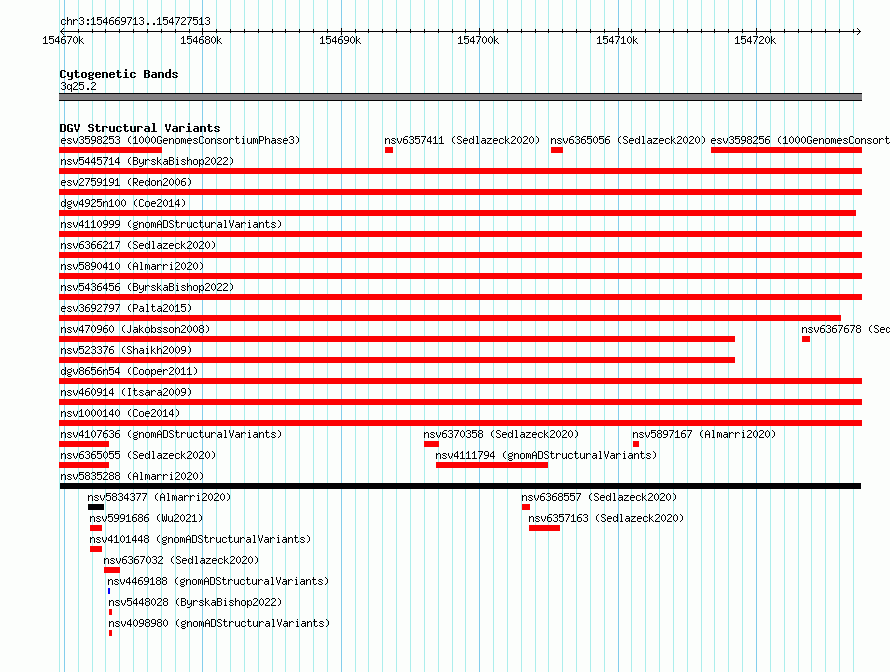
Task: Click the 154720k ruler tick label
Action: coord(755,40)
